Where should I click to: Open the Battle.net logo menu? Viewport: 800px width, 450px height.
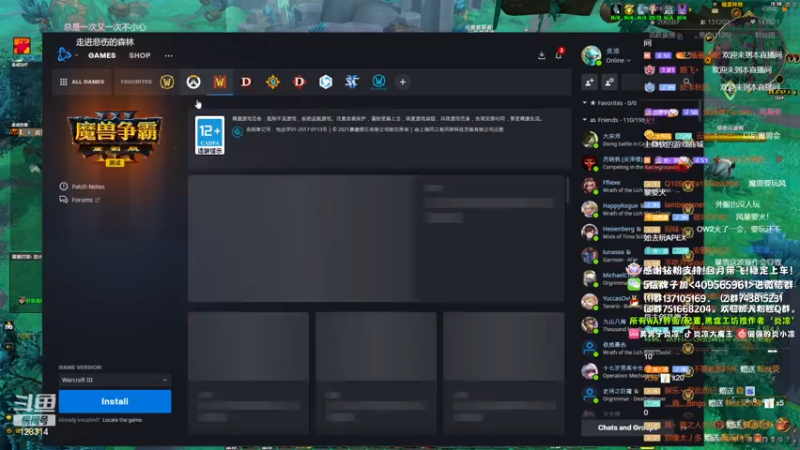[64, 55]
